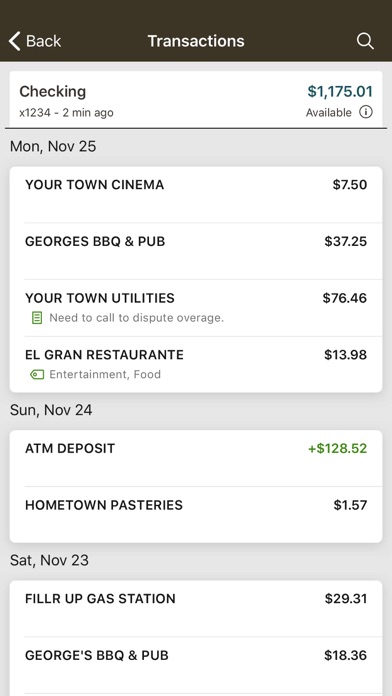Open the YOUR TOWN CINEMA transaction
The image size is (392, 696).
pyautogui.click(x=196, y=194)
